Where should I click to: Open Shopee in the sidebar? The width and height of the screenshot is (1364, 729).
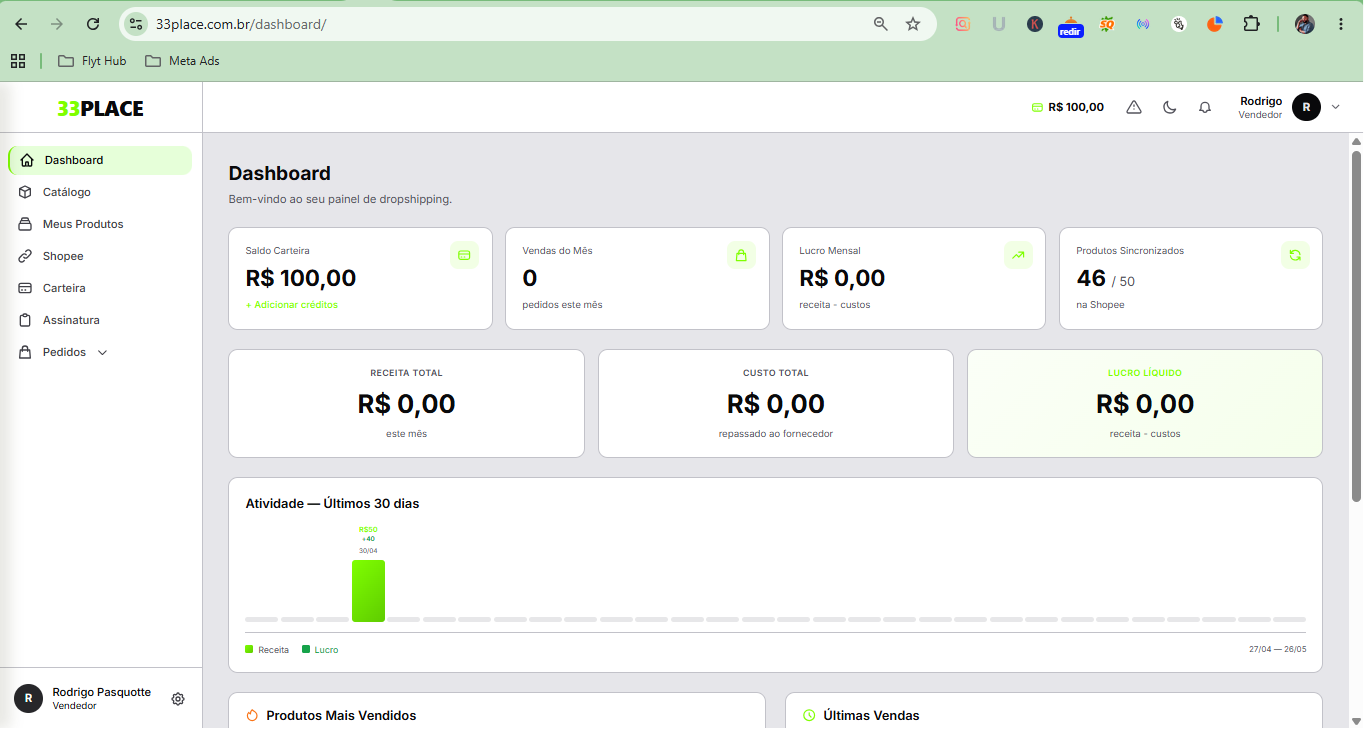(x=100, y=256)
